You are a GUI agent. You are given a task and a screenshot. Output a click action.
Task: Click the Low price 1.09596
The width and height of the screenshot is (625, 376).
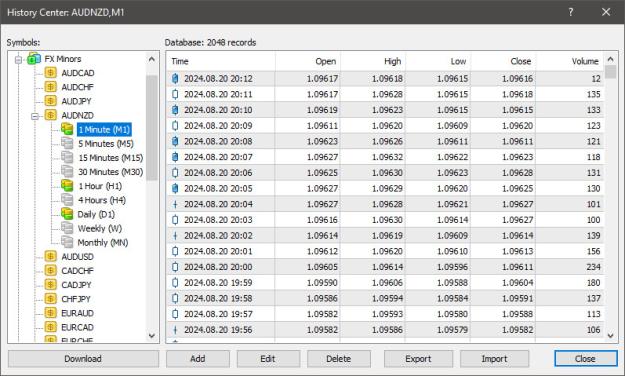[x=452, y=267]
